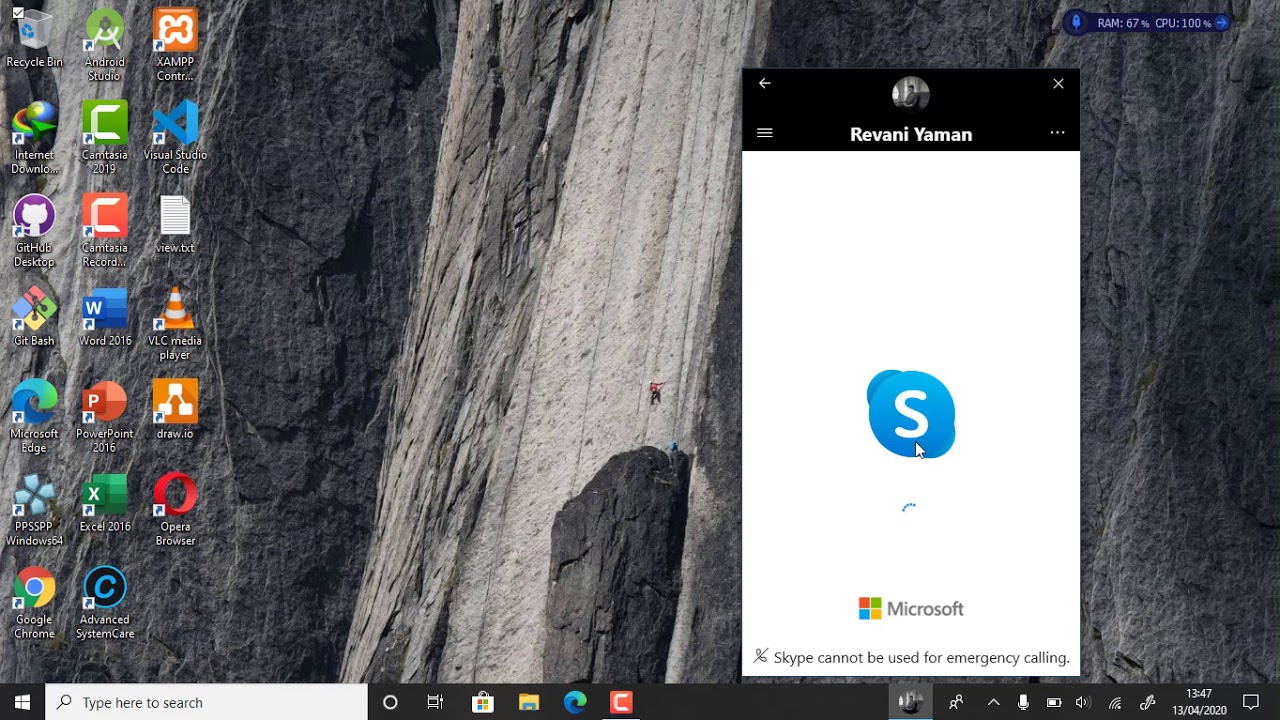
Task: Select the Internet Download Manager icon
Action: click(34, 139)
